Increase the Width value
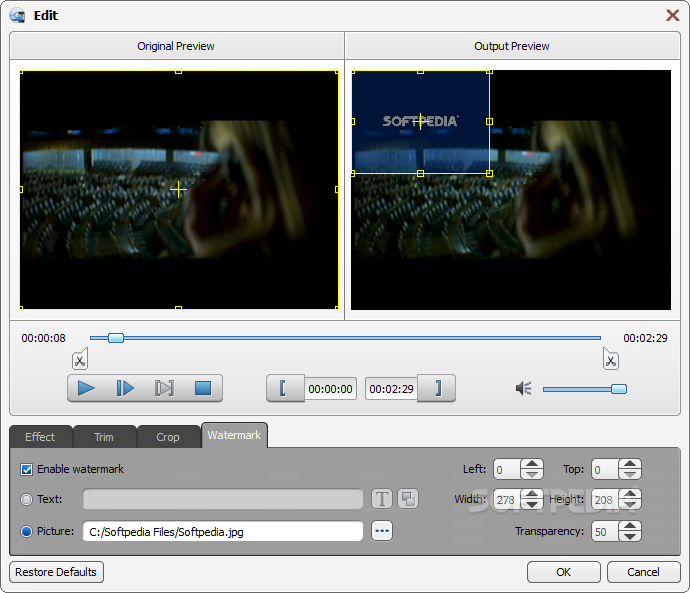The image size is (690, 593). 532,494
